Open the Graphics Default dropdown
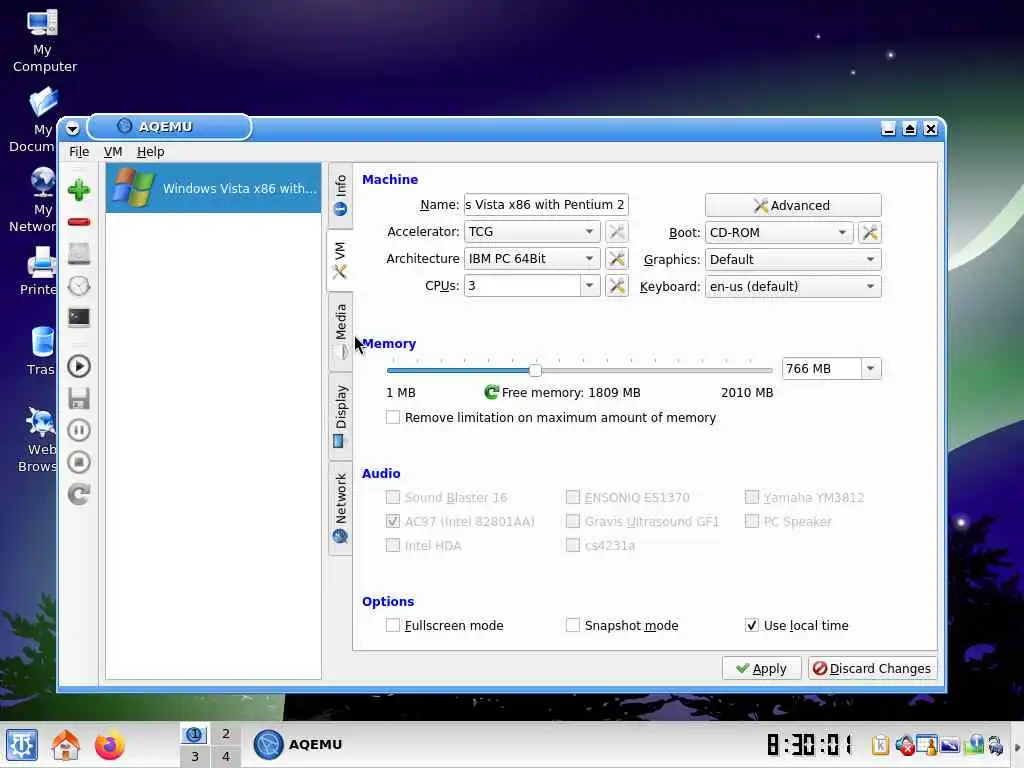The height and width of the screenshot is (768, 1024). pos(793,259)
